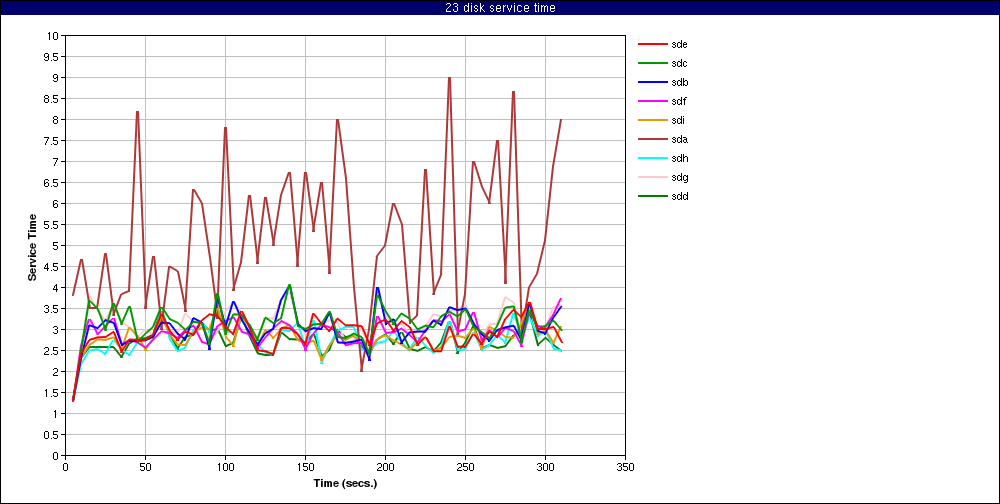Click the x-axis tick label 350
1000x504 pixels.
tap(625, 466)
